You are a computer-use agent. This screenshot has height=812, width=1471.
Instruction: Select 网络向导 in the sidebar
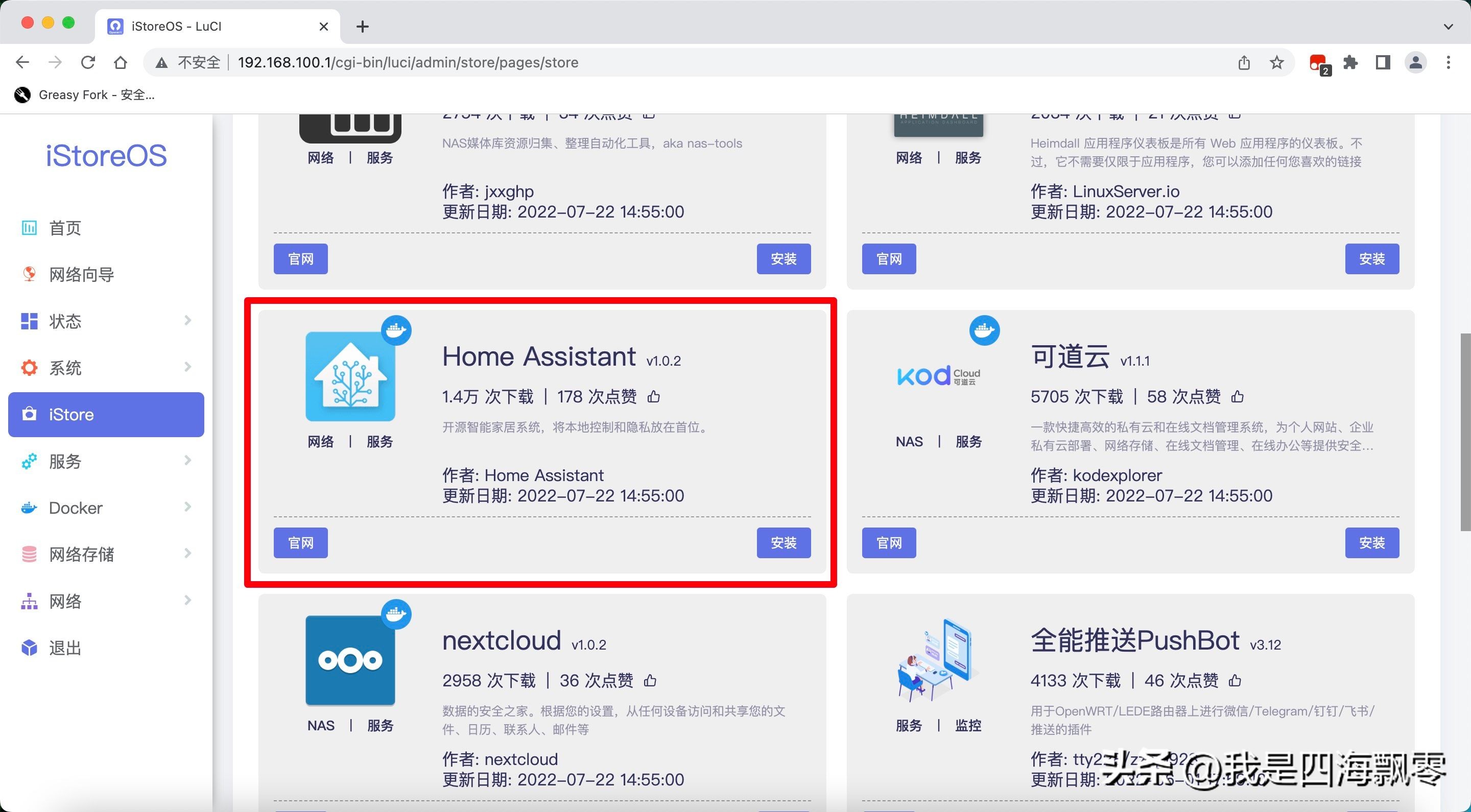pos(81,275)
